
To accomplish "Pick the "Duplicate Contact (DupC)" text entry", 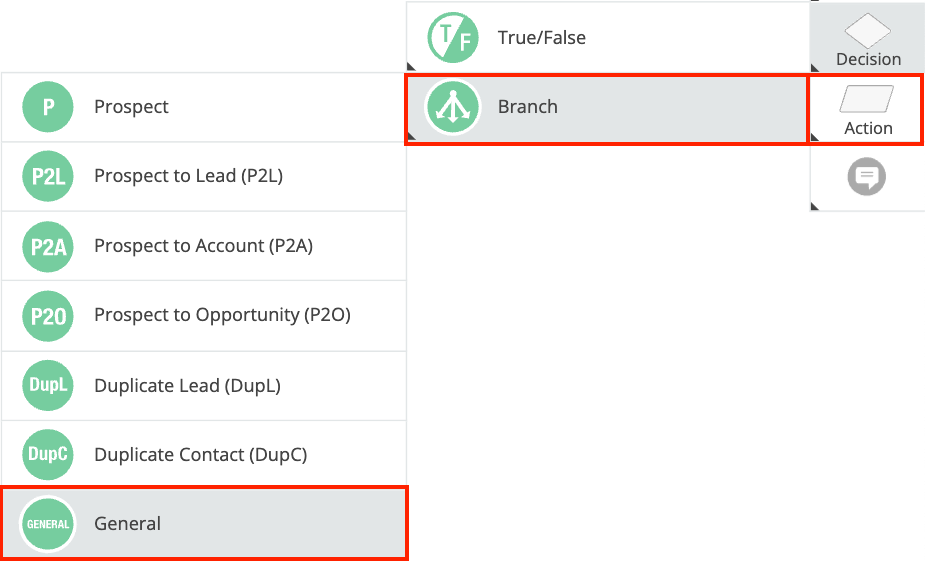I will pyautogui.click(x=200, y=455).
